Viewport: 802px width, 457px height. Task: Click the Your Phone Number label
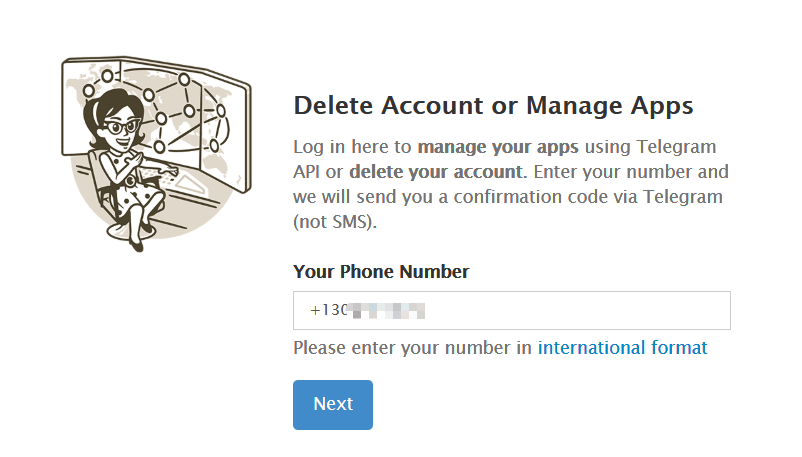coord(381,272)
